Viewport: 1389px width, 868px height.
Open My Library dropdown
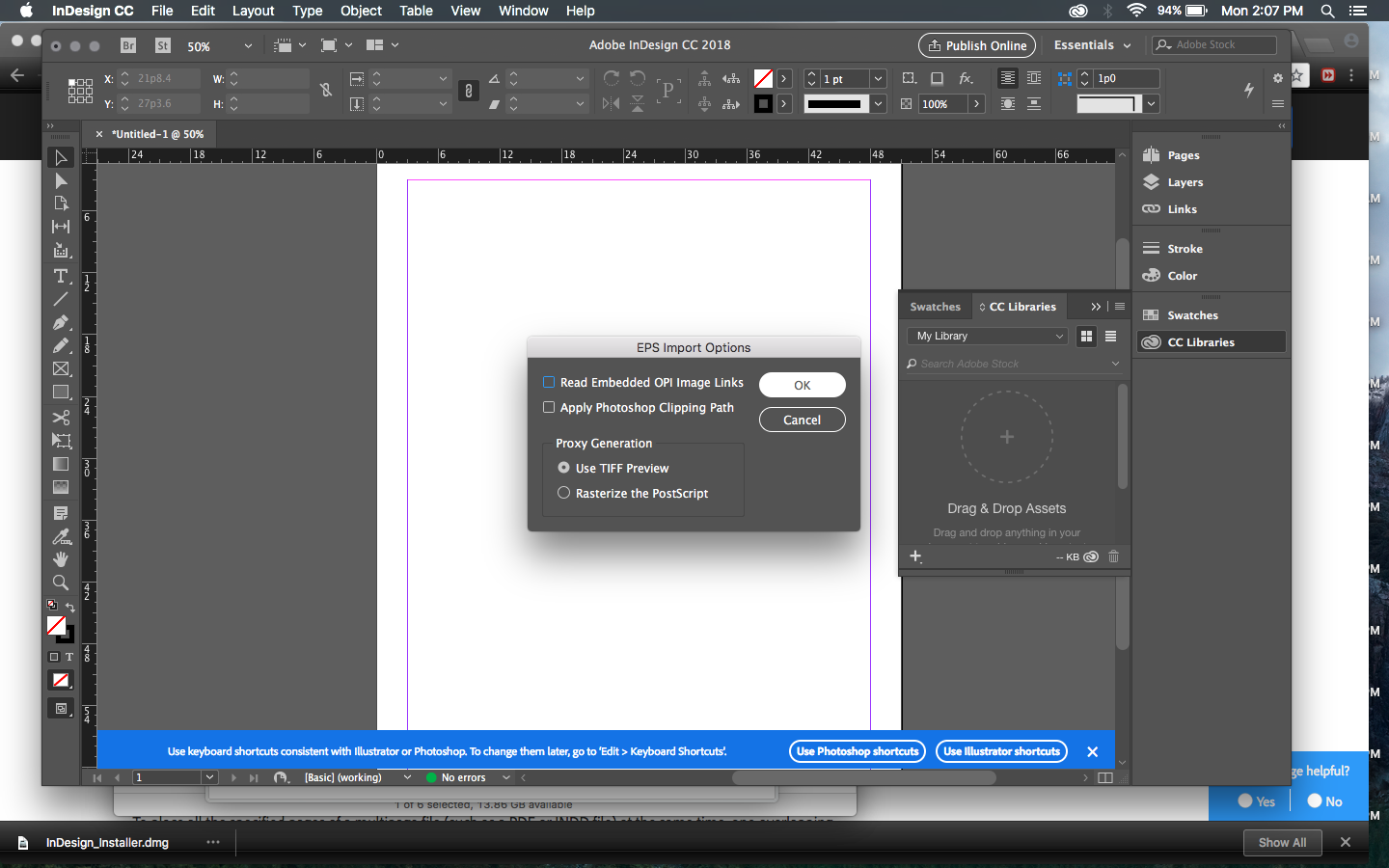click(987, 336)
